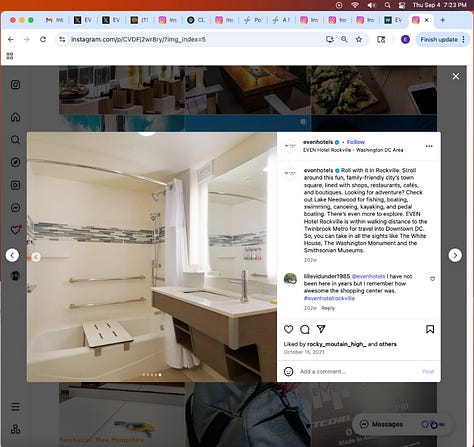Open EVEN Hotel Rockville location link
Screen dimensions: 474x447
pos(353,150)
